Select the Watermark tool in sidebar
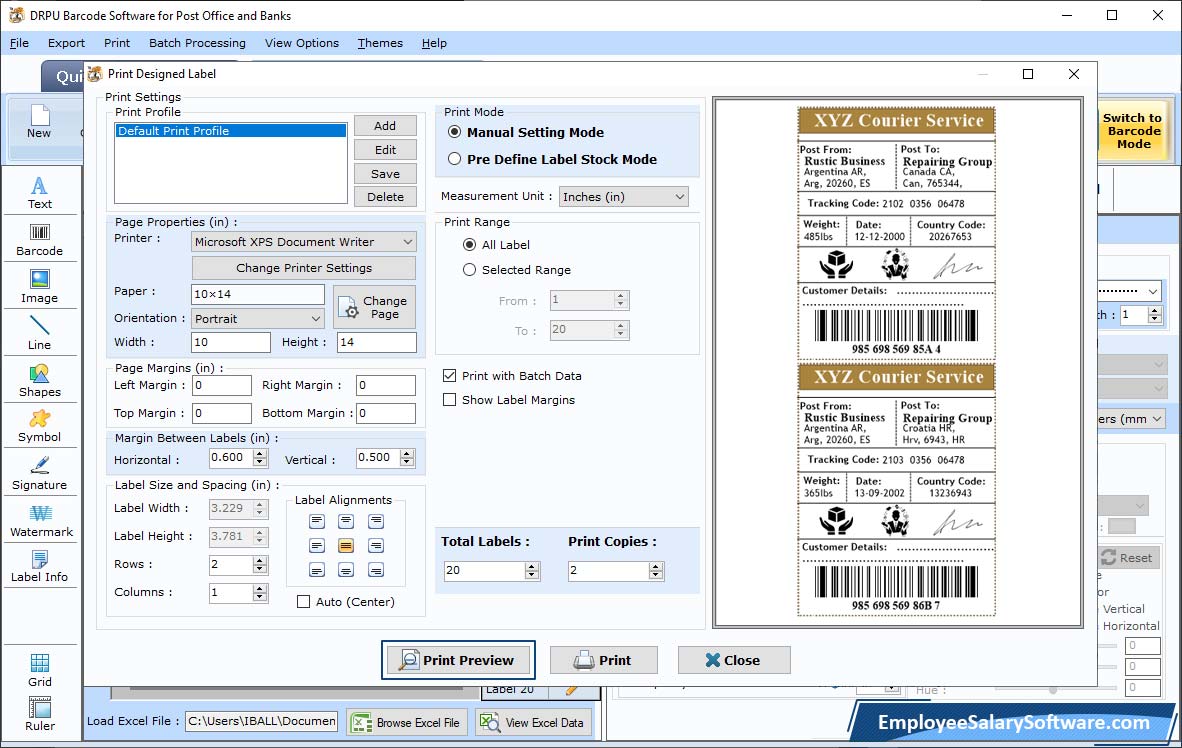Viewport: 1182px width, 748px height. [41, 520]
